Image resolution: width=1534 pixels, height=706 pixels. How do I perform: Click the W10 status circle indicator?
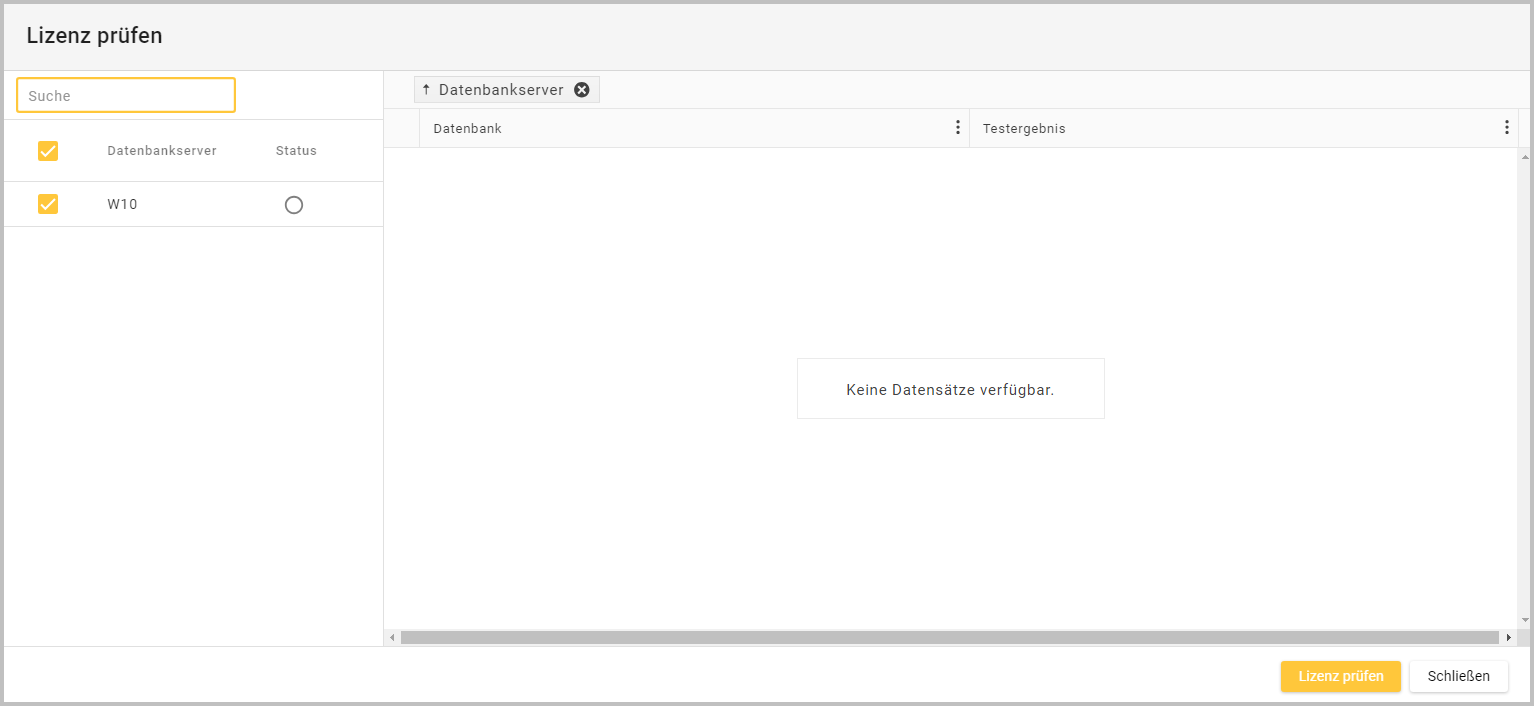(x=293, y=205)
